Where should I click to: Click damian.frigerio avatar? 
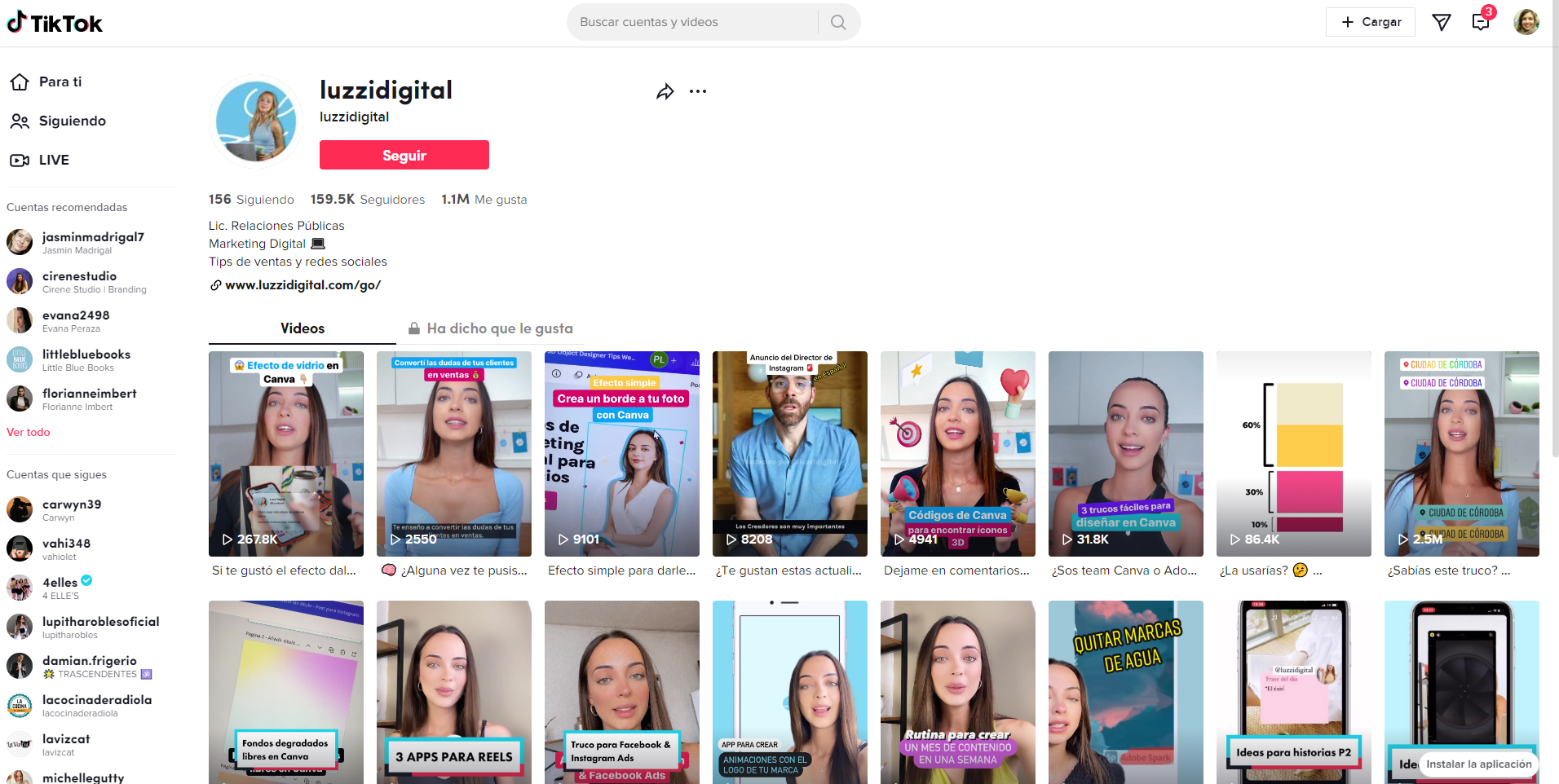click(x=20, y=666)
